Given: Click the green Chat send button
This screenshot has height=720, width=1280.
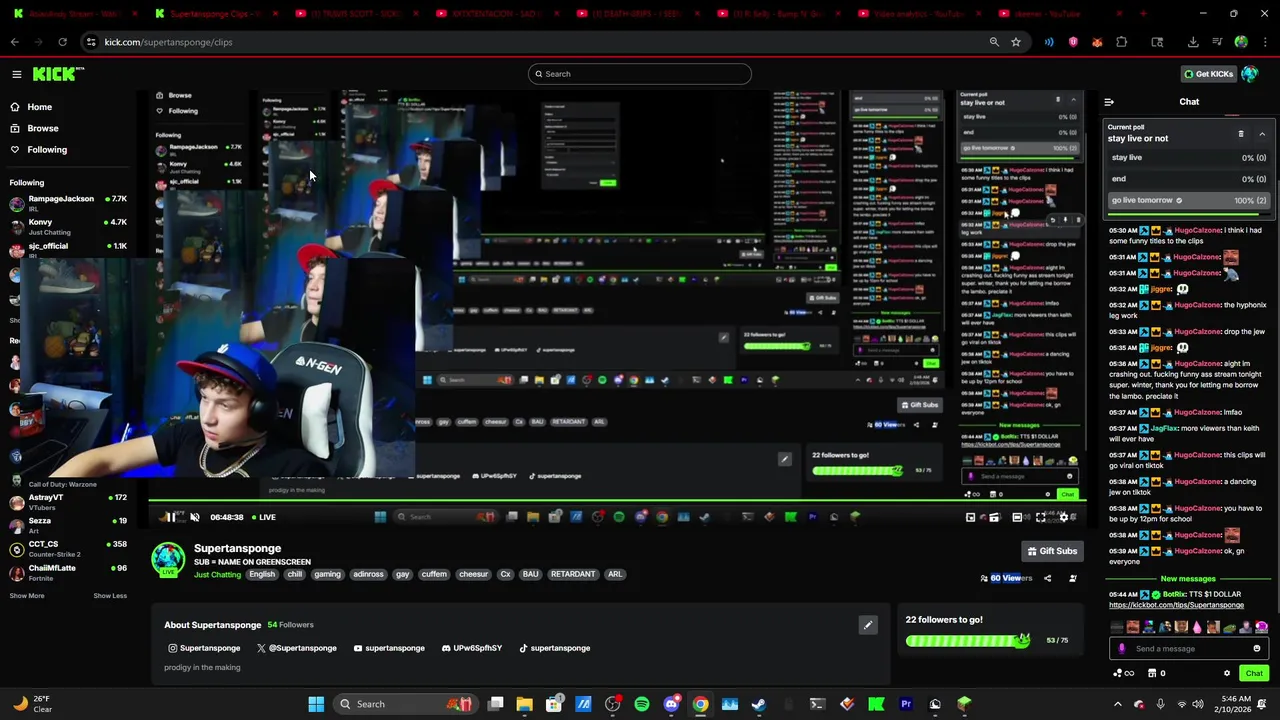Looking at the screenshot, I should tap(1254, 673).
